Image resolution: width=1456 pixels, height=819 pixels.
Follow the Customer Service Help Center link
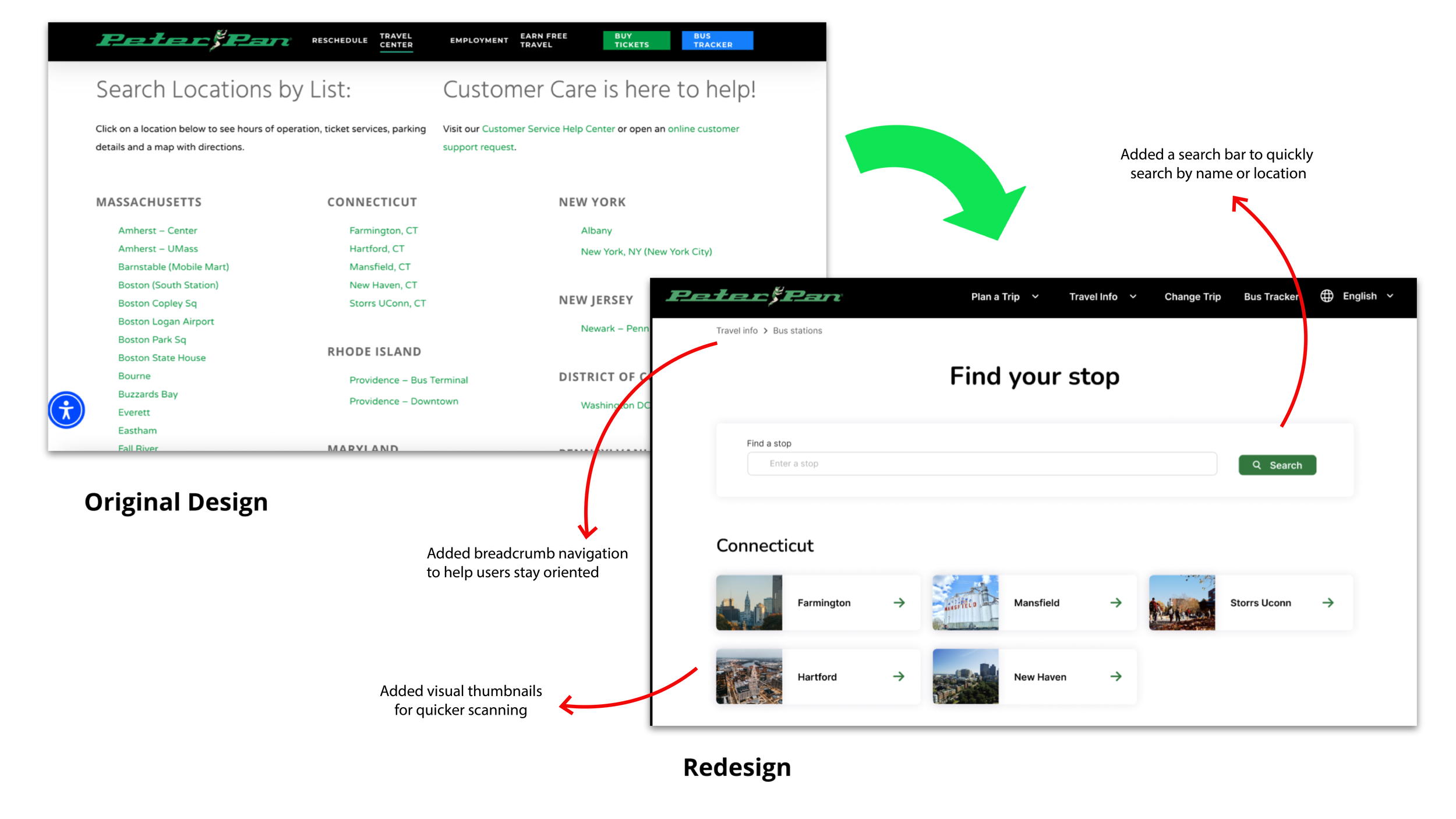(548, 129)
